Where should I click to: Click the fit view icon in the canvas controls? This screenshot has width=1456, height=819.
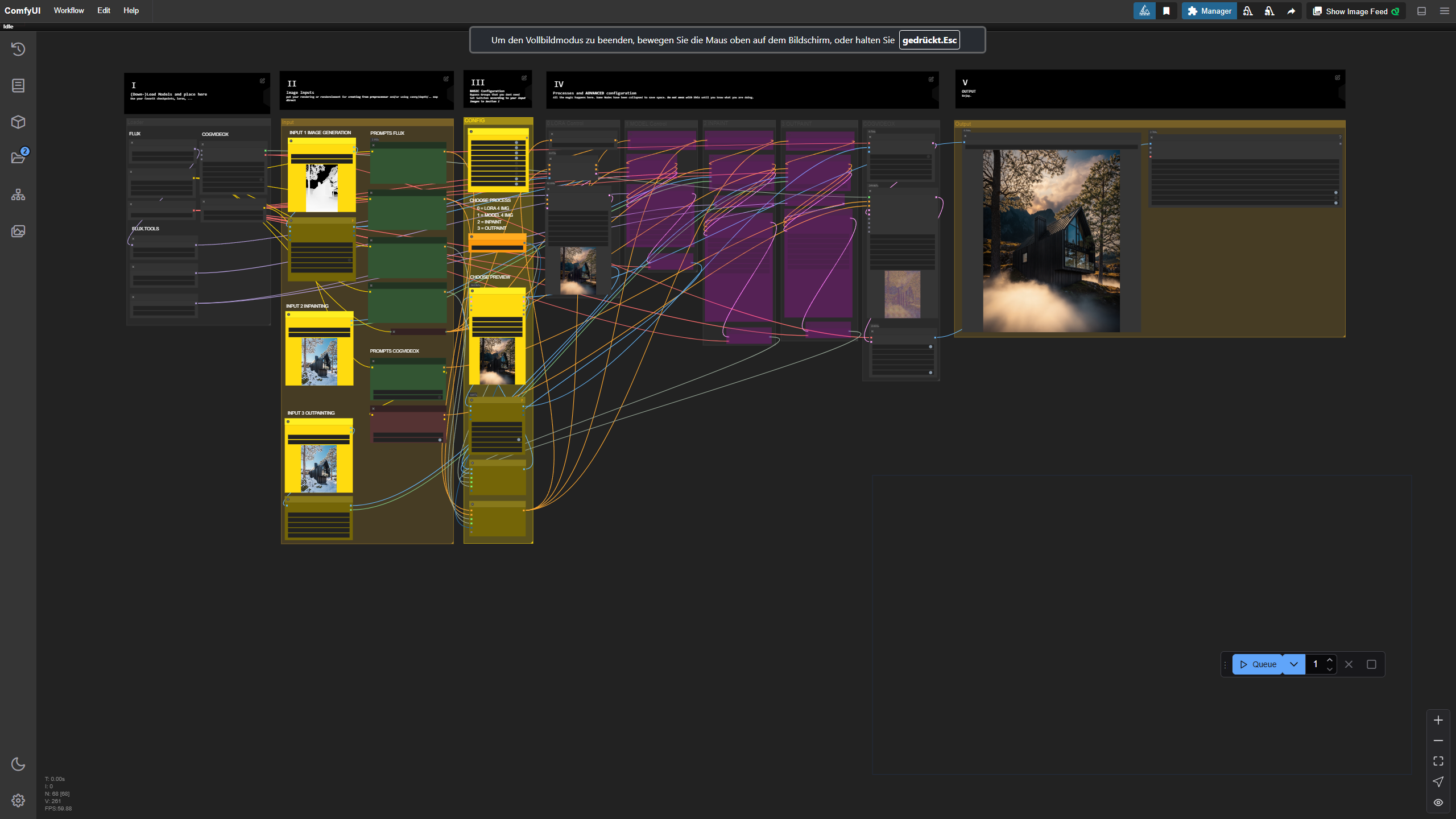coord(1438,761)
